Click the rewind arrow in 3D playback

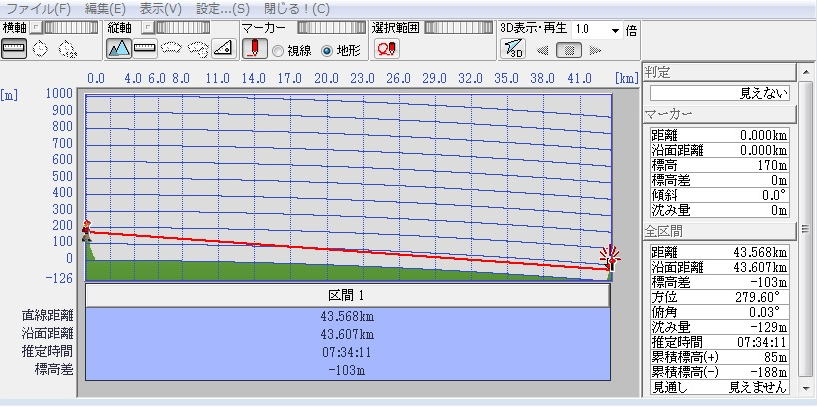[x=542, y=51]
